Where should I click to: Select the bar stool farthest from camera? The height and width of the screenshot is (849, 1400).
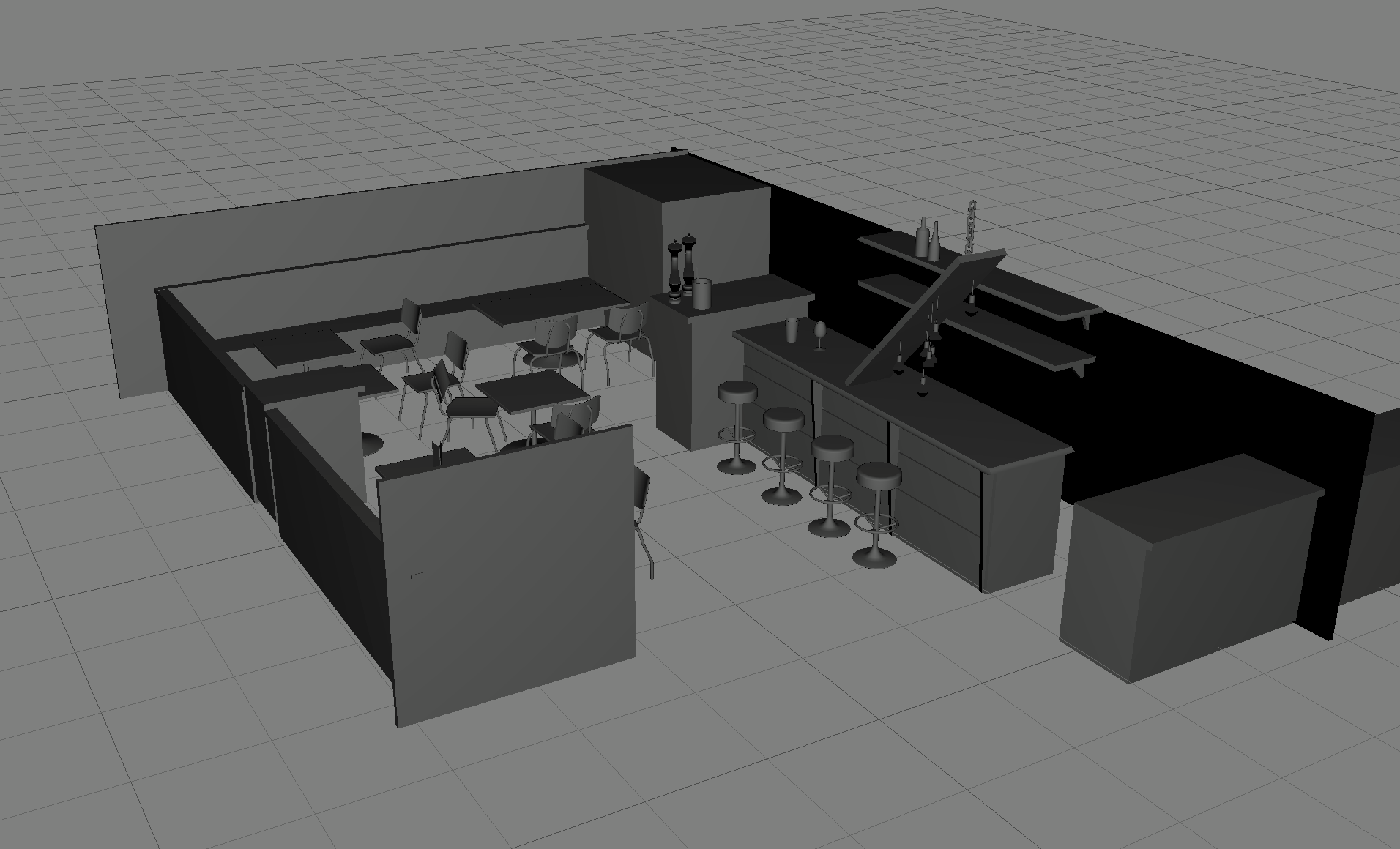737,394
